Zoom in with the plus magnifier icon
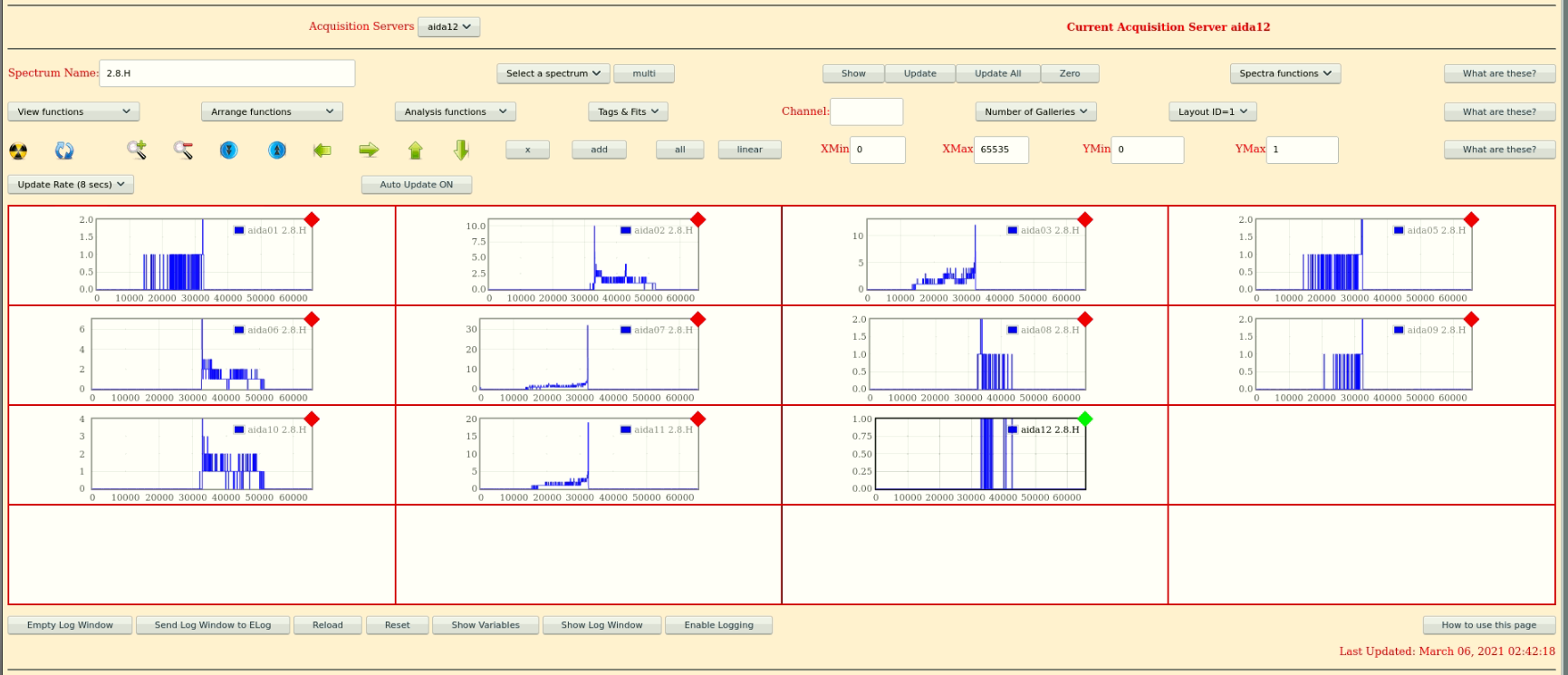Viewport: 1568px width, 675px height. (137, 149)
